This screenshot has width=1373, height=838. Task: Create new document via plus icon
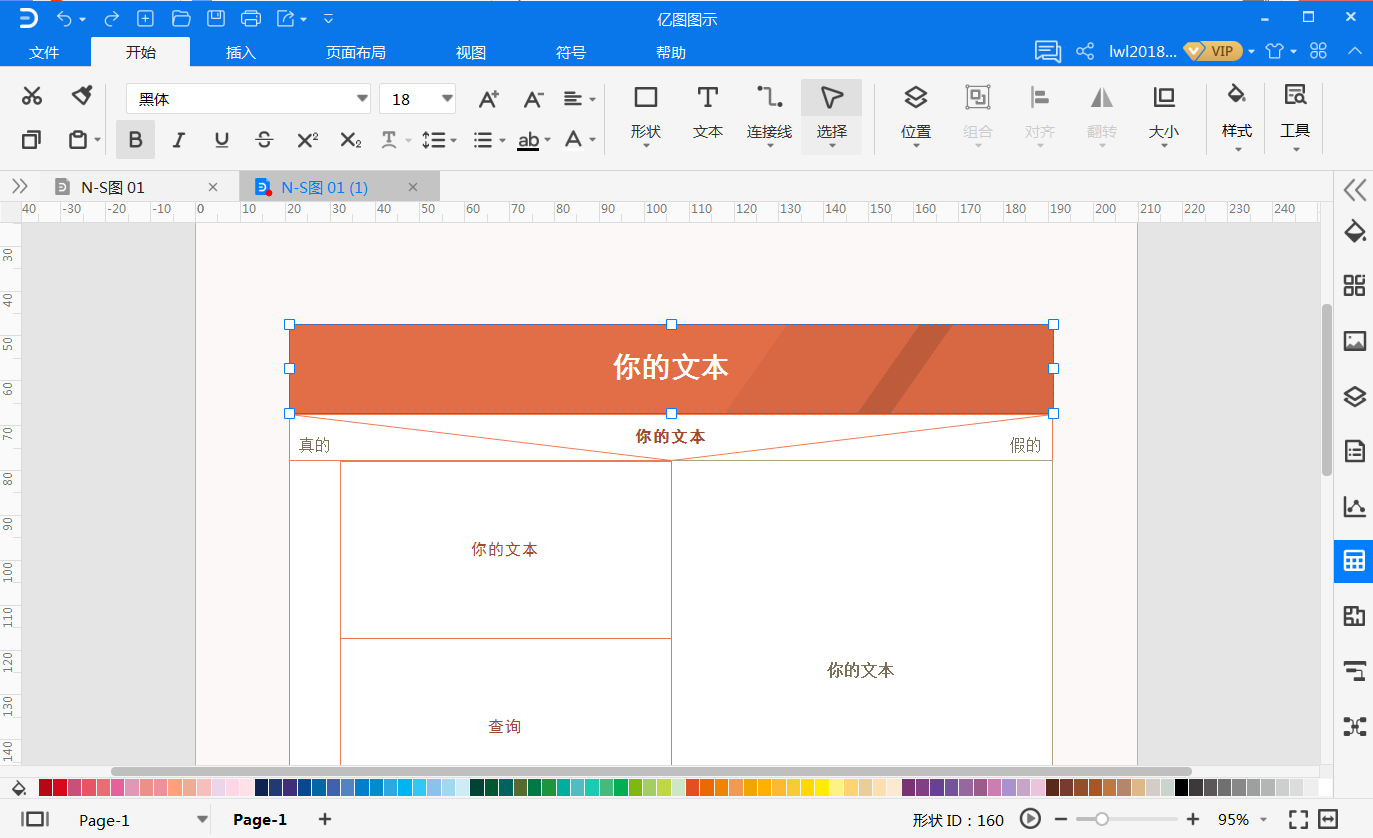[145, 19]
